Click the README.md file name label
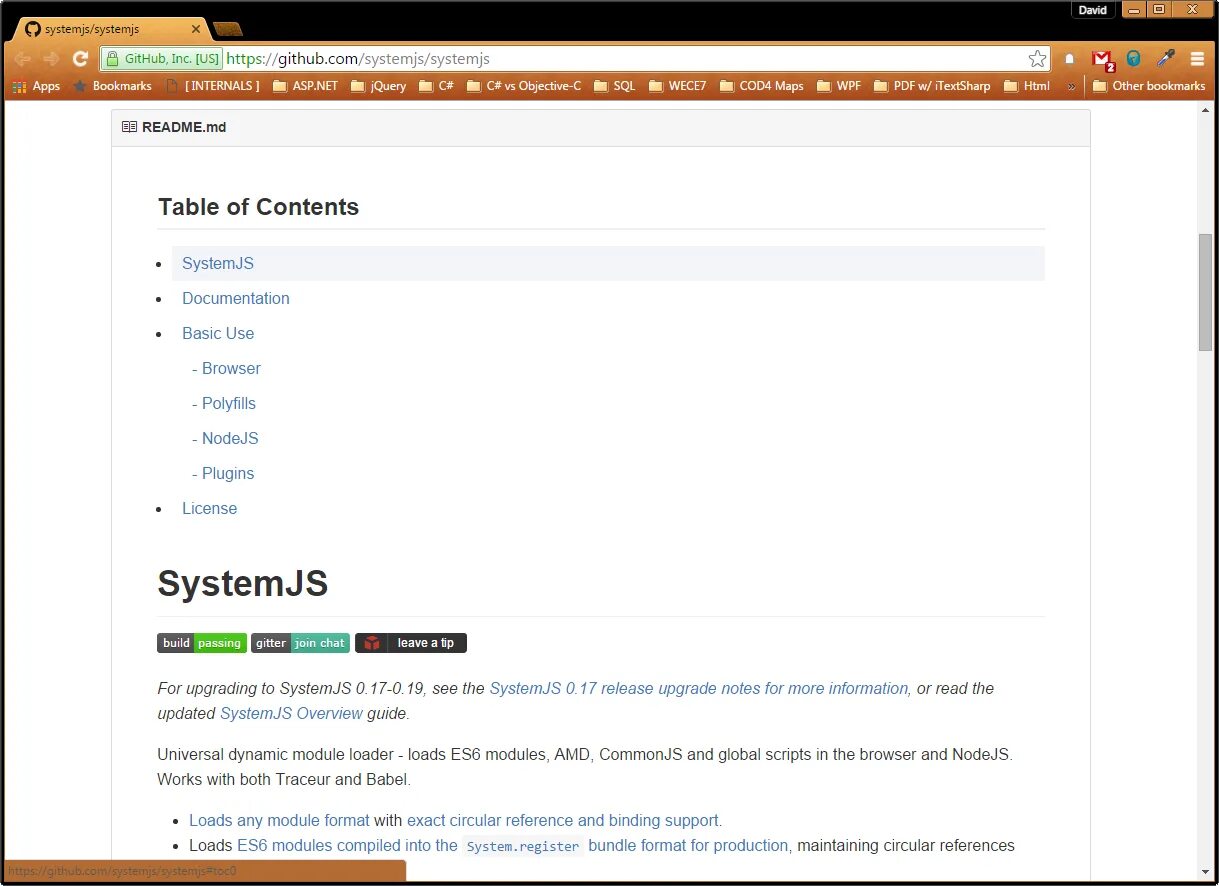Image resolution: width=1219 pixels, height=886 pixels. (184, 127)
